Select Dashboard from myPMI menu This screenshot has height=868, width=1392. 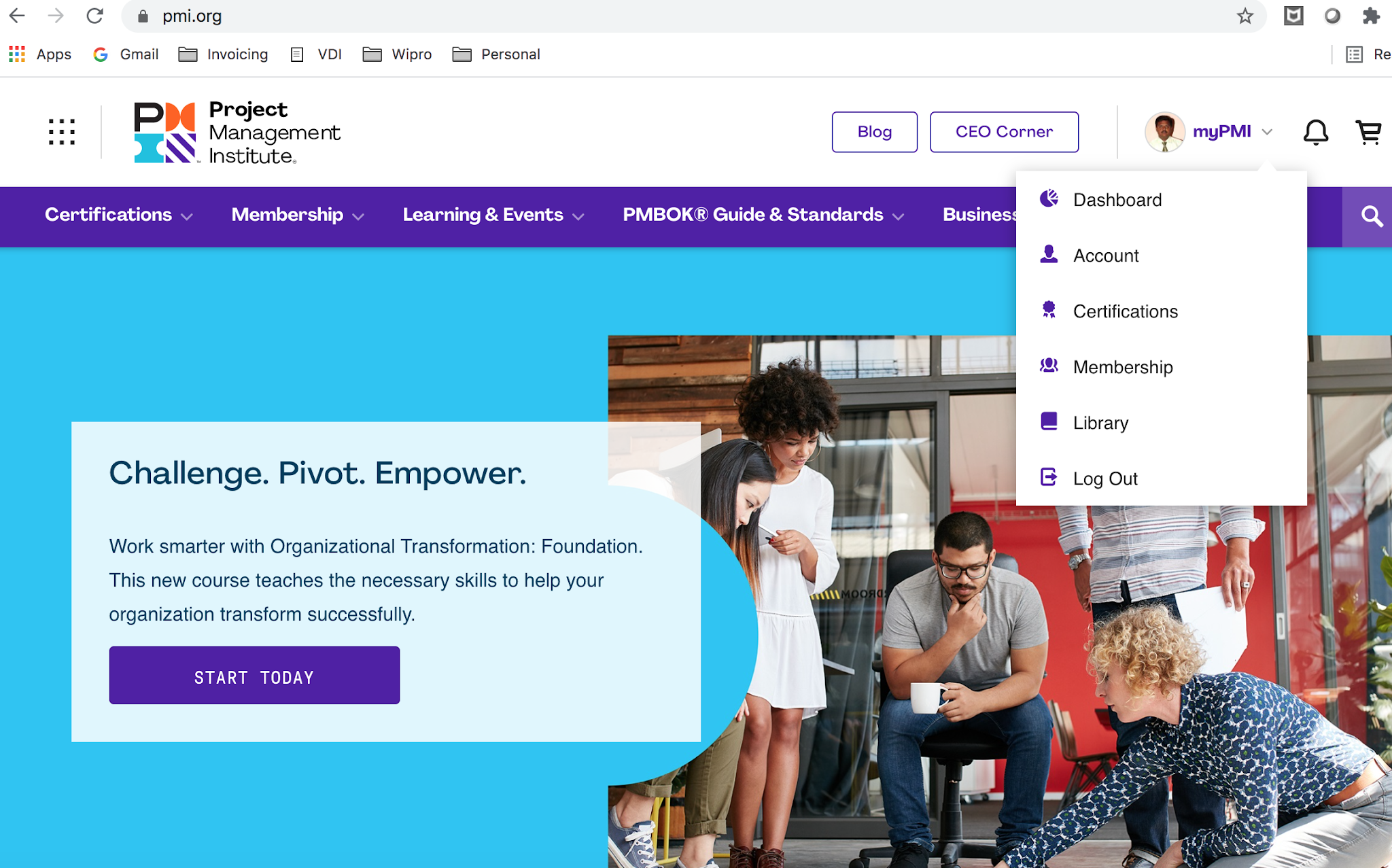click(x=1117, y=200)
